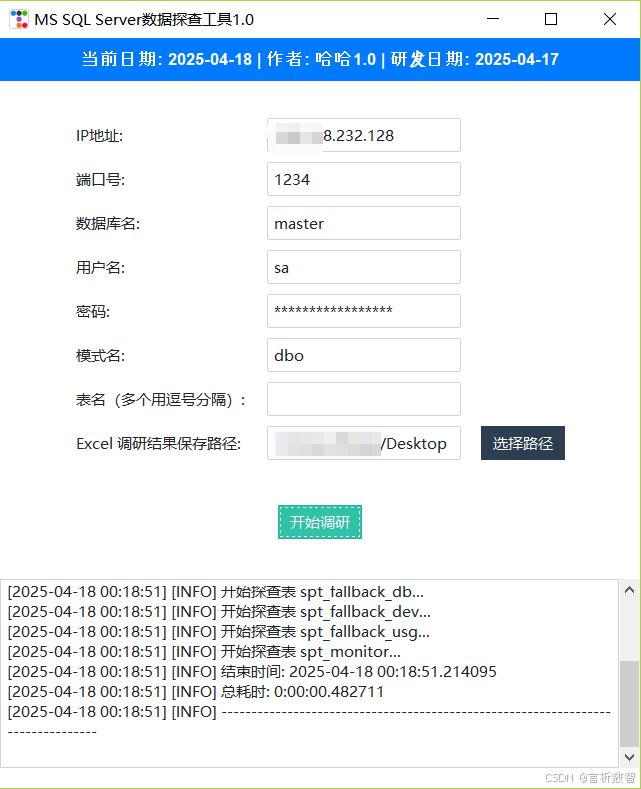The height and width of the screenshot is (789, 641).
Task: Click the 选择路径 button
Action: pos(523,443)
